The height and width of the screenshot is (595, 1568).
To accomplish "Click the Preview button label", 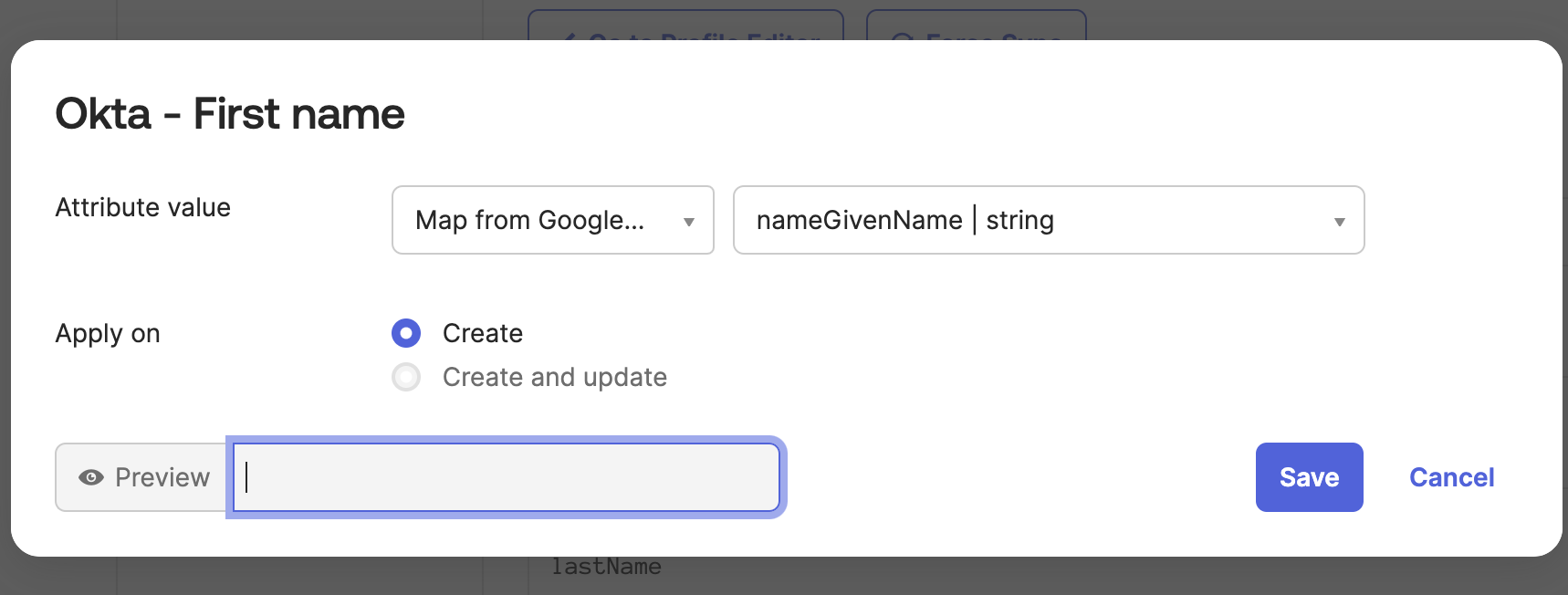I will click(162, 477).
